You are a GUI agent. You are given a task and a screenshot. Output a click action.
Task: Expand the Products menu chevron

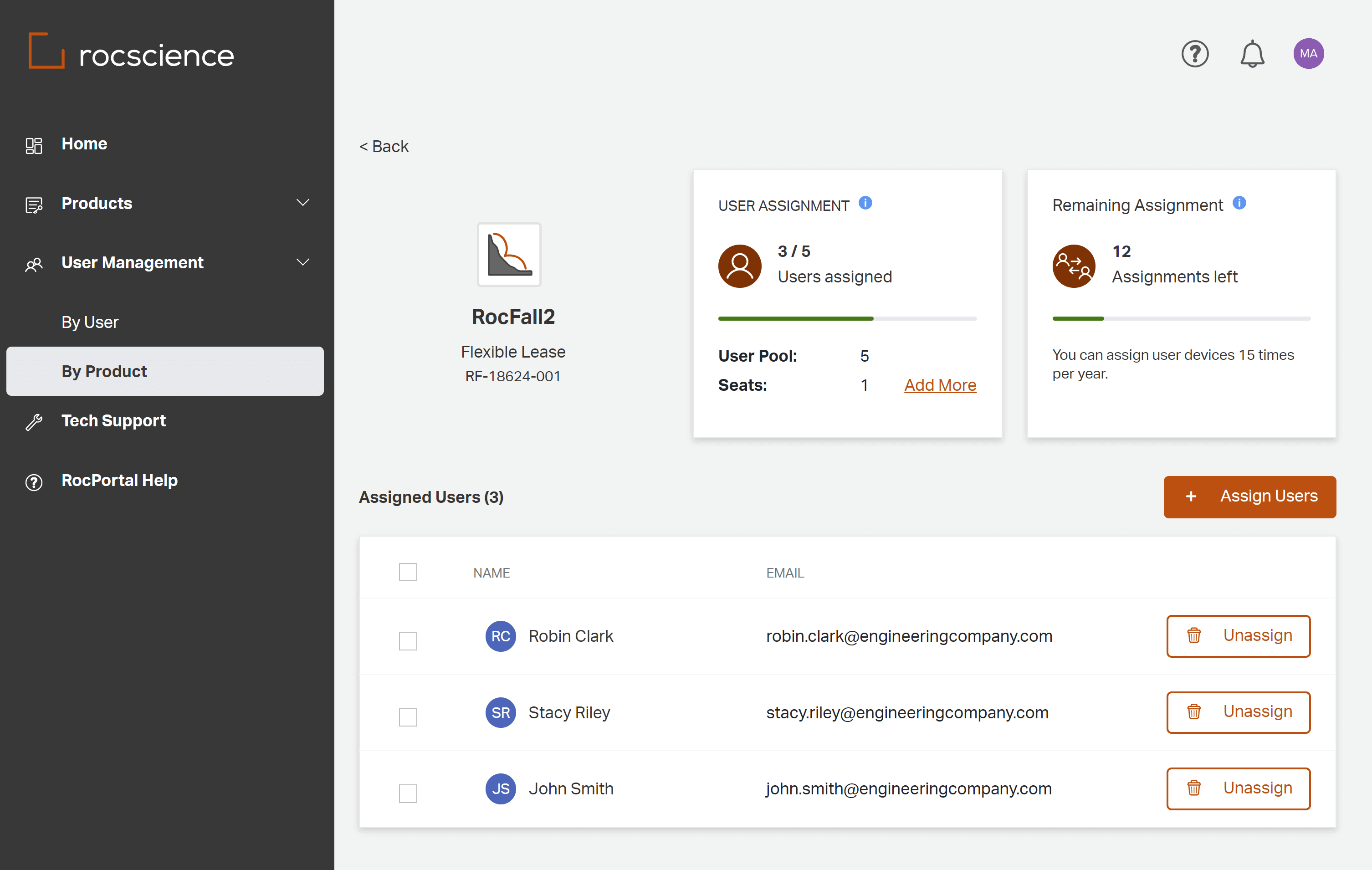coord(303,203)
